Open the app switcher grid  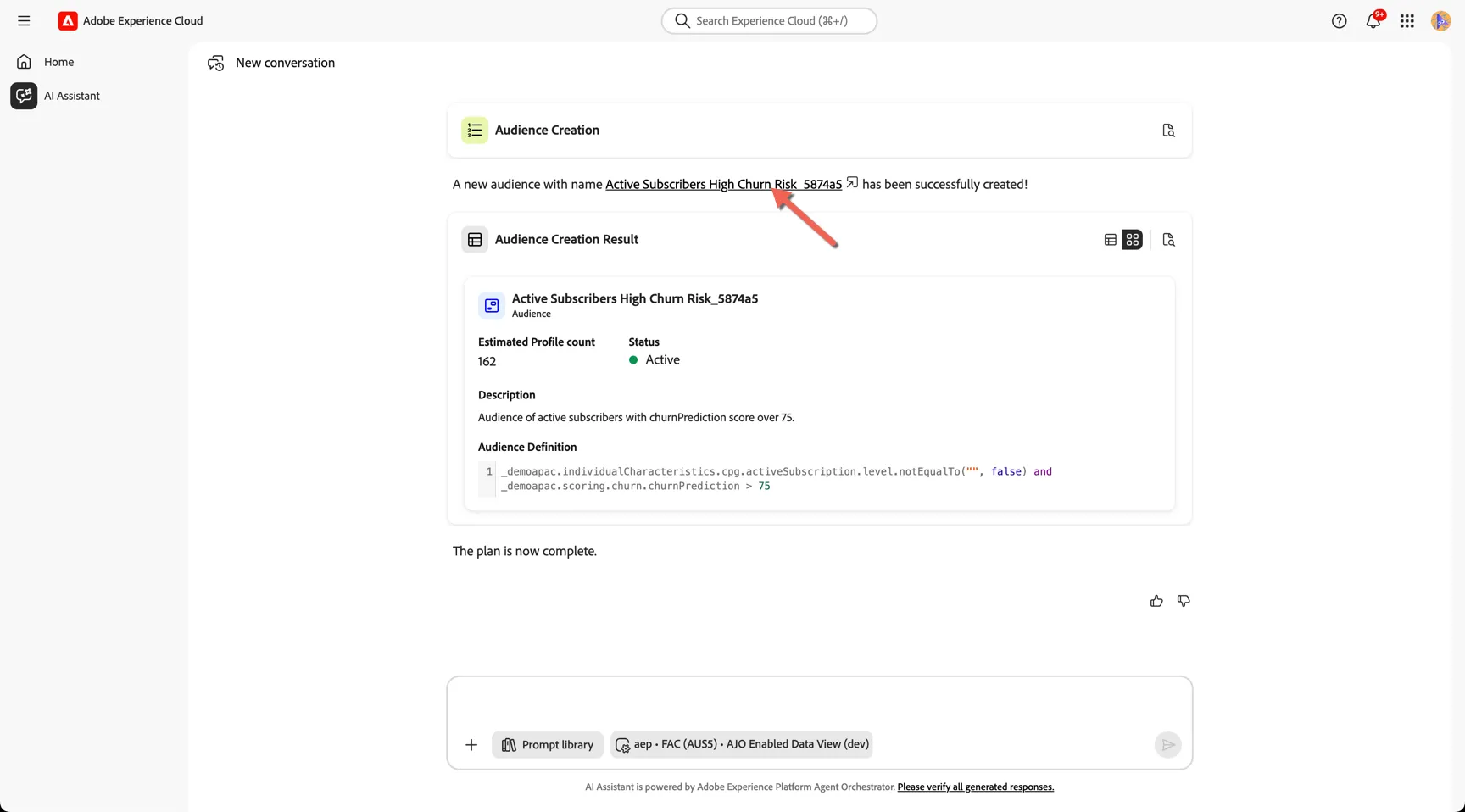[x=1407, y=21]
